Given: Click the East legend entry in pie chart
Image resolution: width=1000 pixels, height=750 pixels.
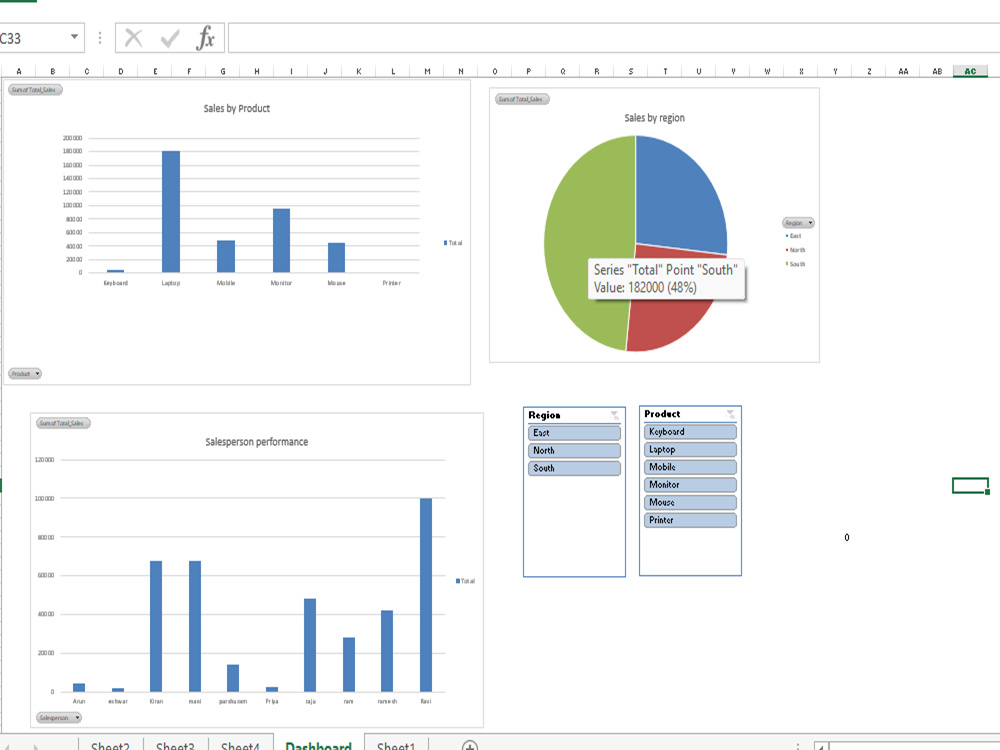Looking at the screenshot, I should click(x=793, y=236).
